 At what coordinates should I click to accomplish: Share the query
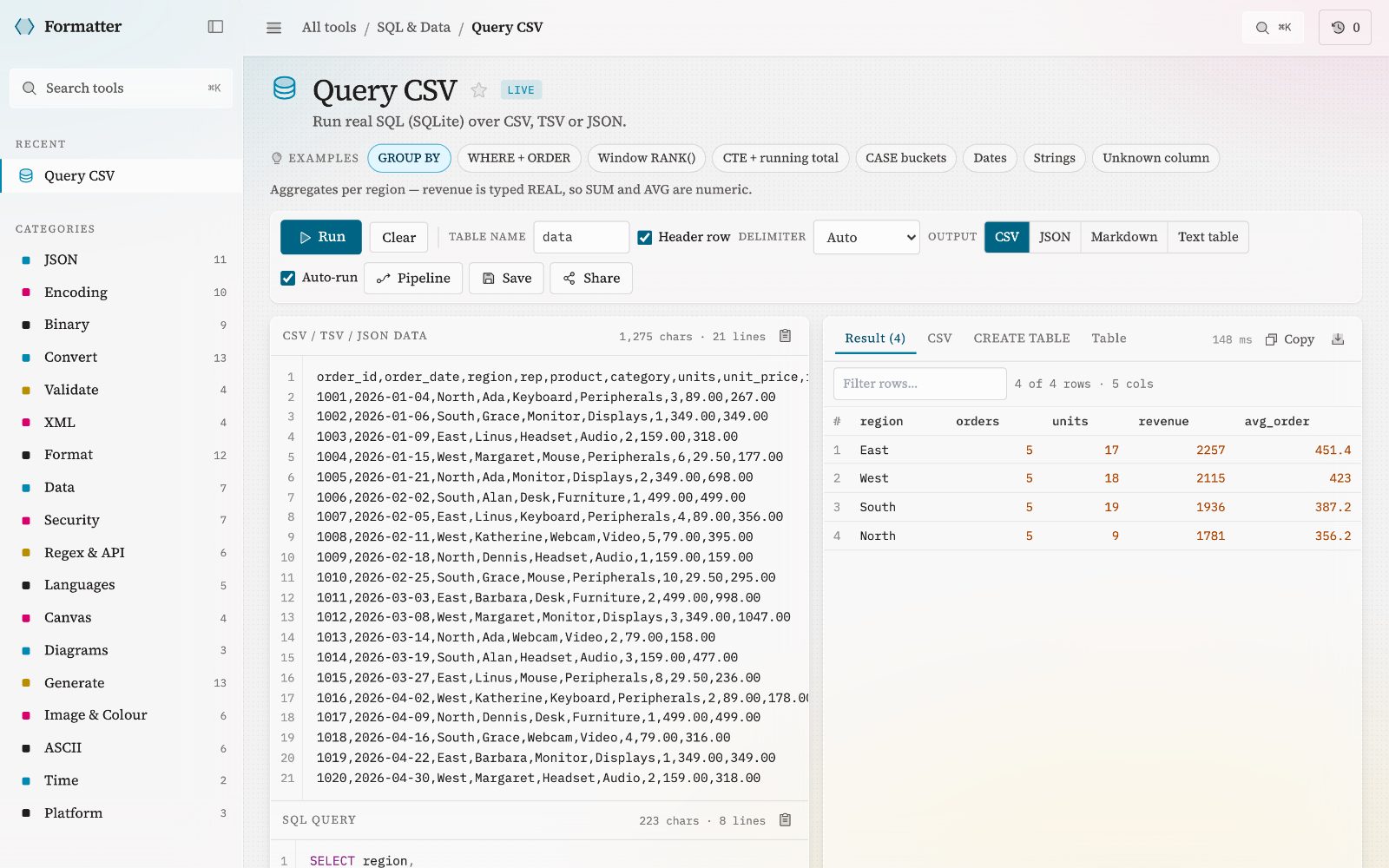pyautogui.click(x=591, y=278)
